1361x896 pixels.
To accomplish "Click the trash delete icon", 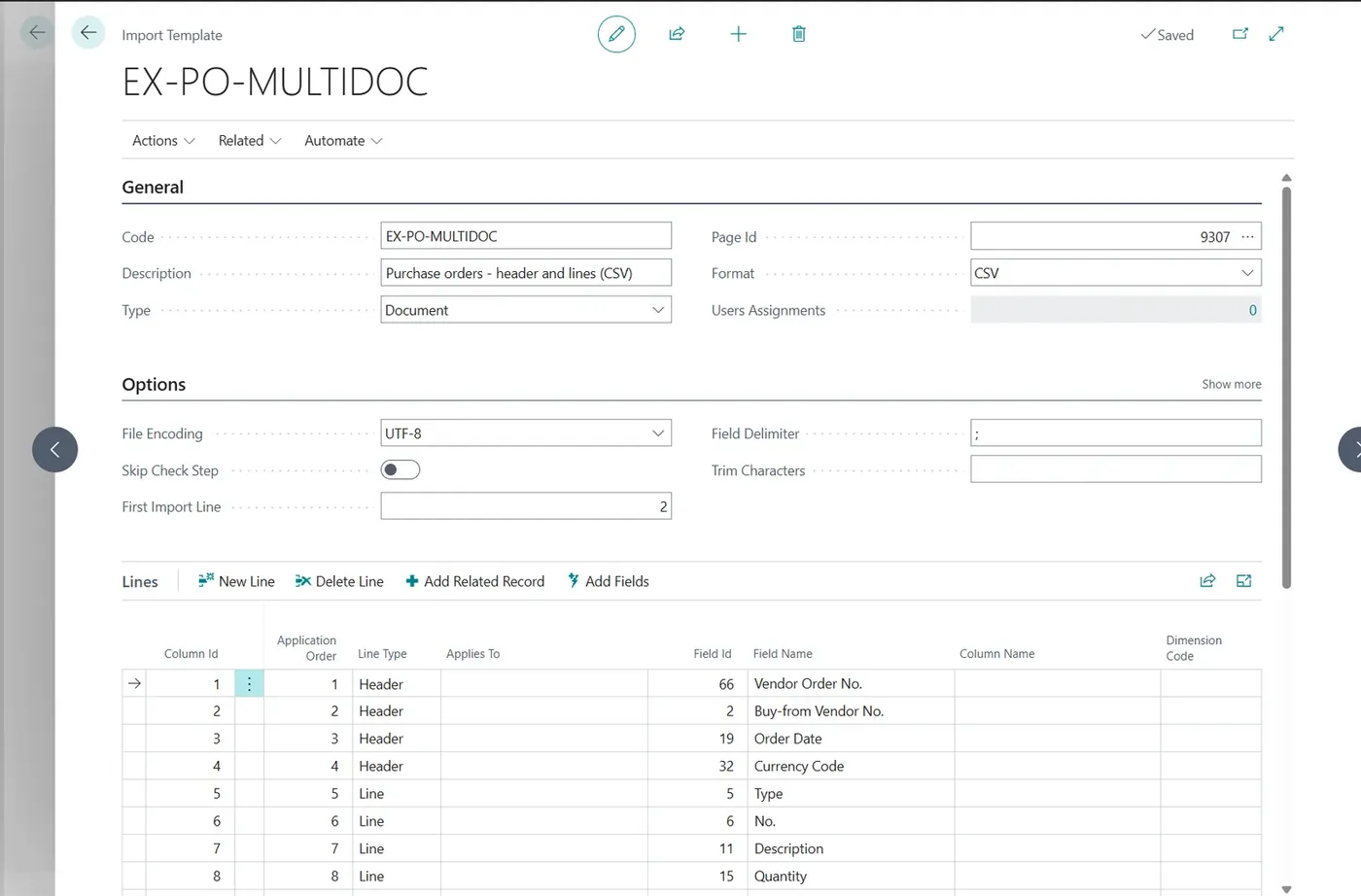I will [x=799, y=34].
